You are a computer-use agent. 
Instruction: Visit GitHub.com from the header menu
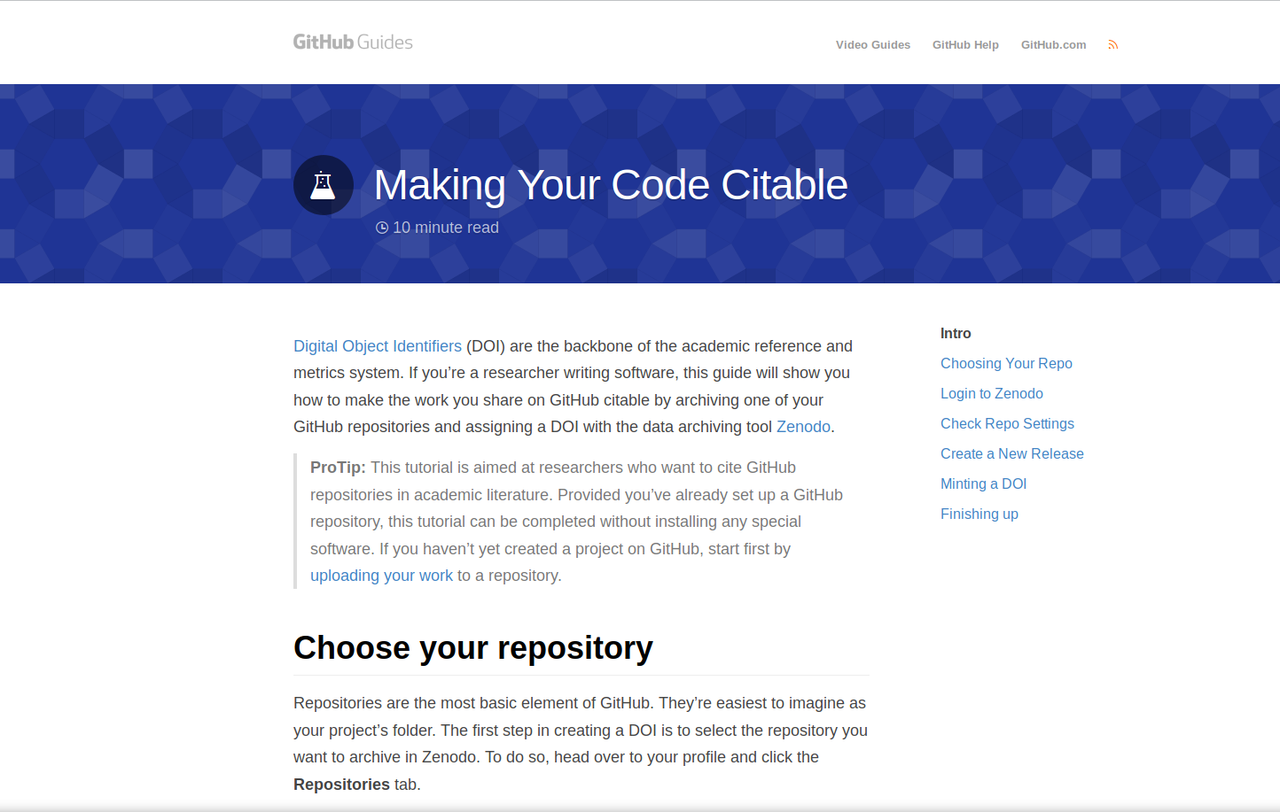tap(1053, 45)
